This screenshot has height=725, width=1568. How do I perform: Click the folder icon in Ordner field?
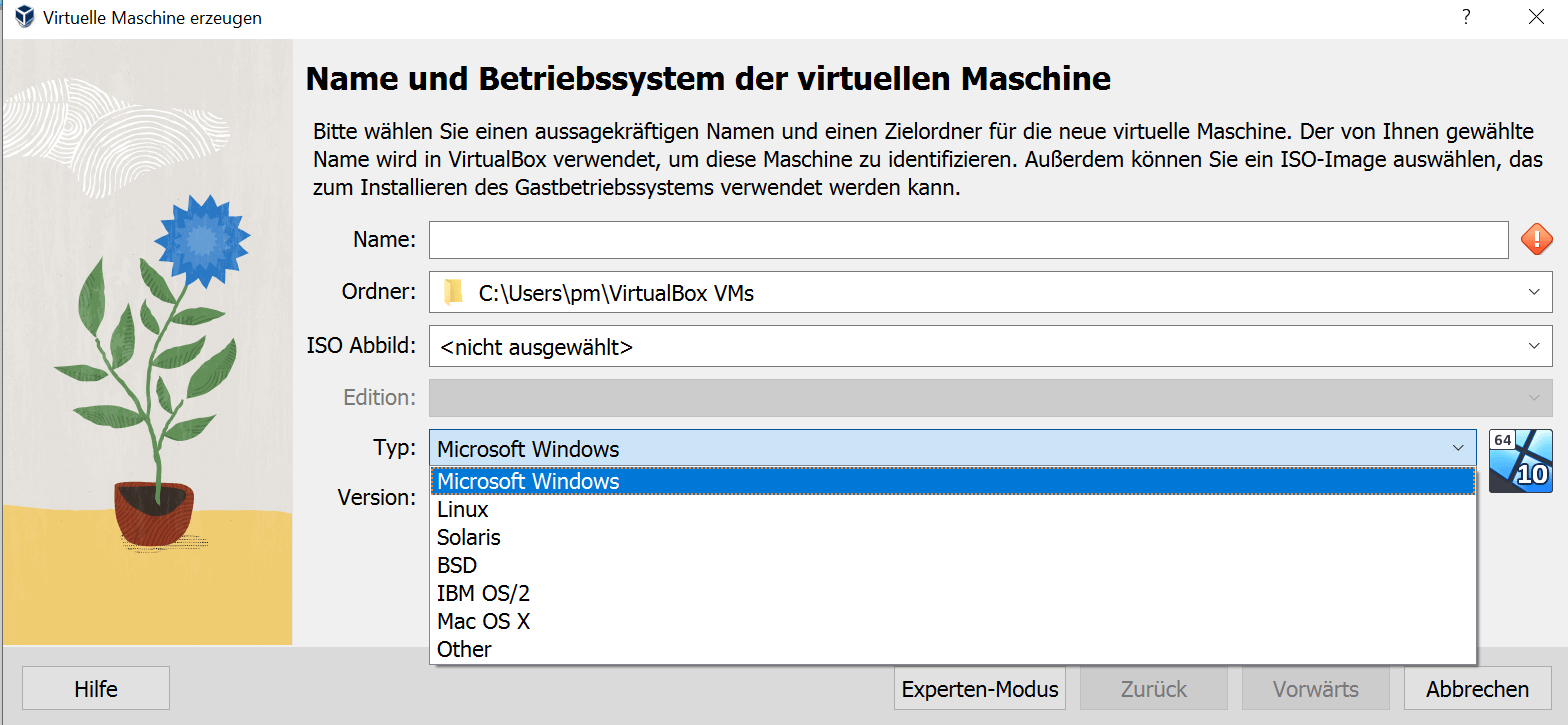pyautogui.click(x=454, y=292)
